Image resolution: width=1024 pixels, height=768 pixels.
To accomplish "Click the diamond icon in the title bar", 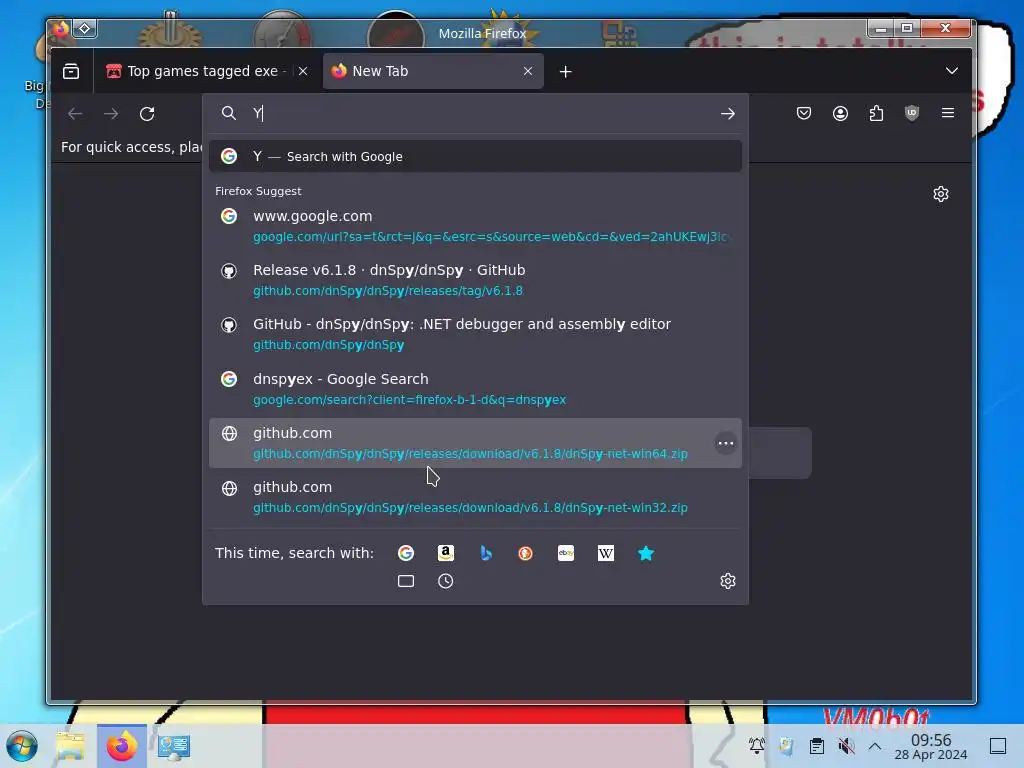I will [85, 28].
